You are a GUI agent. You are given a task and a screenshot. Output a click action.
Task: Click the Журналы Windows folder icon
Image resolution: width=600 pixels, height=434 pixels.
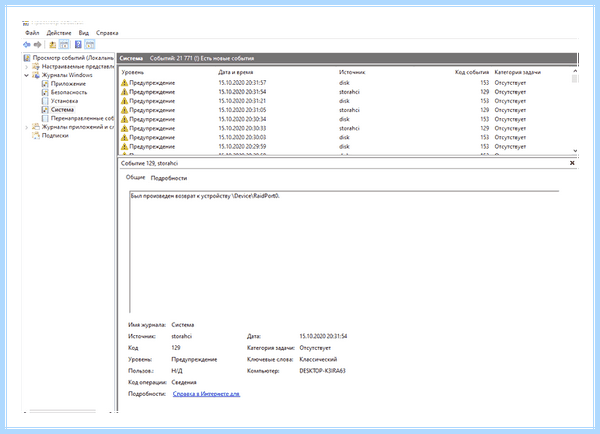pos(36,75)
